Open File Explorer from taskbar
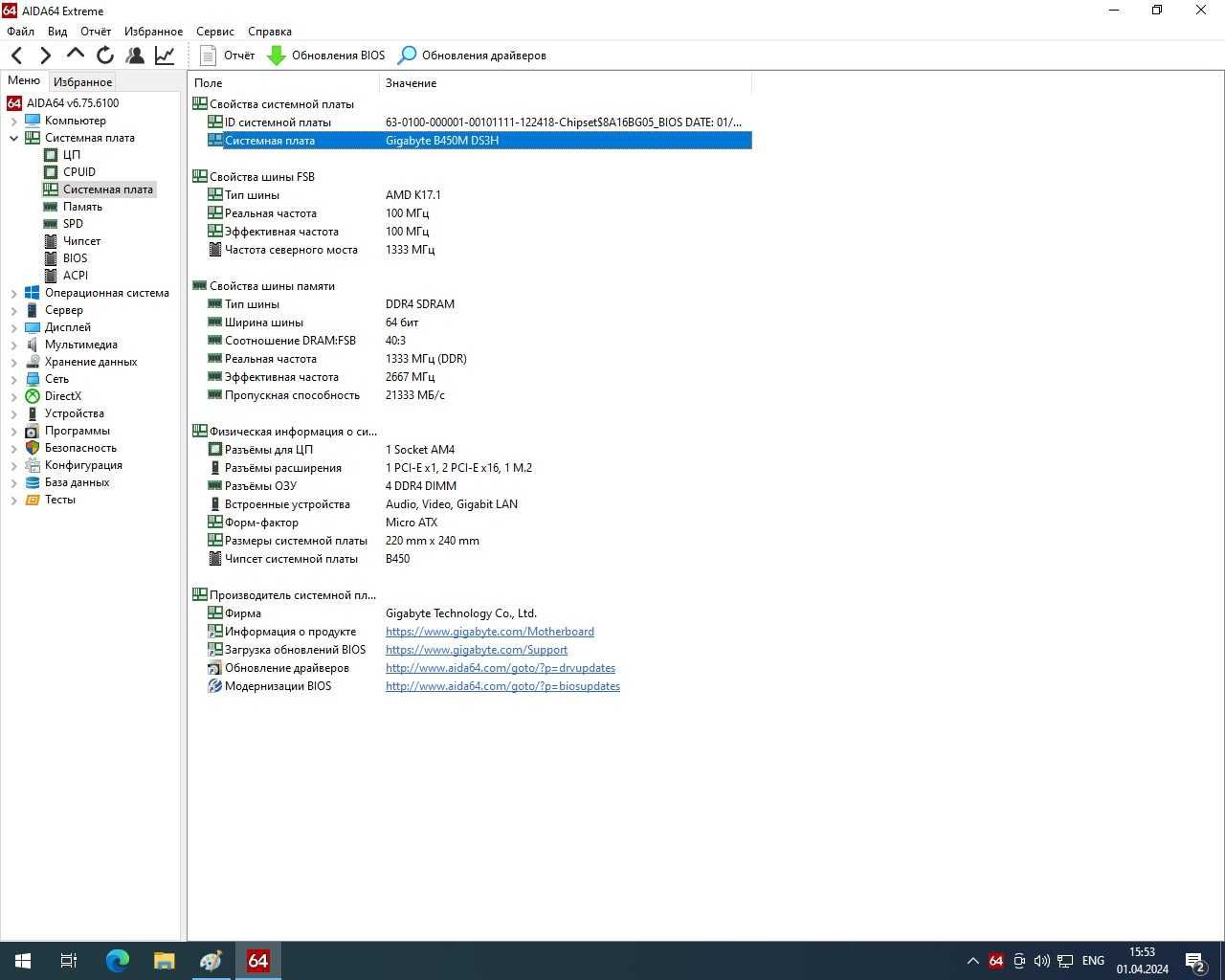The width and height of the screenshot is (1225, 980). (164, 961)
